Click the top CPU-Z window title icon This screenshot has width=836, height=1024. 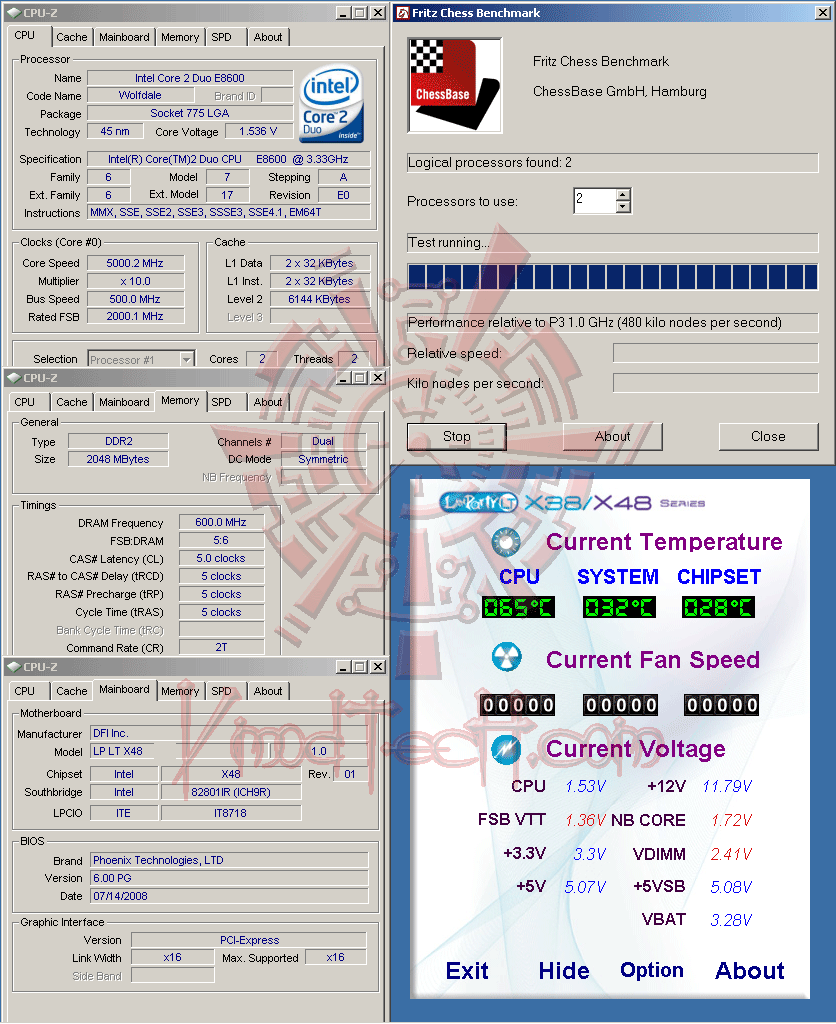coord(13,12)
